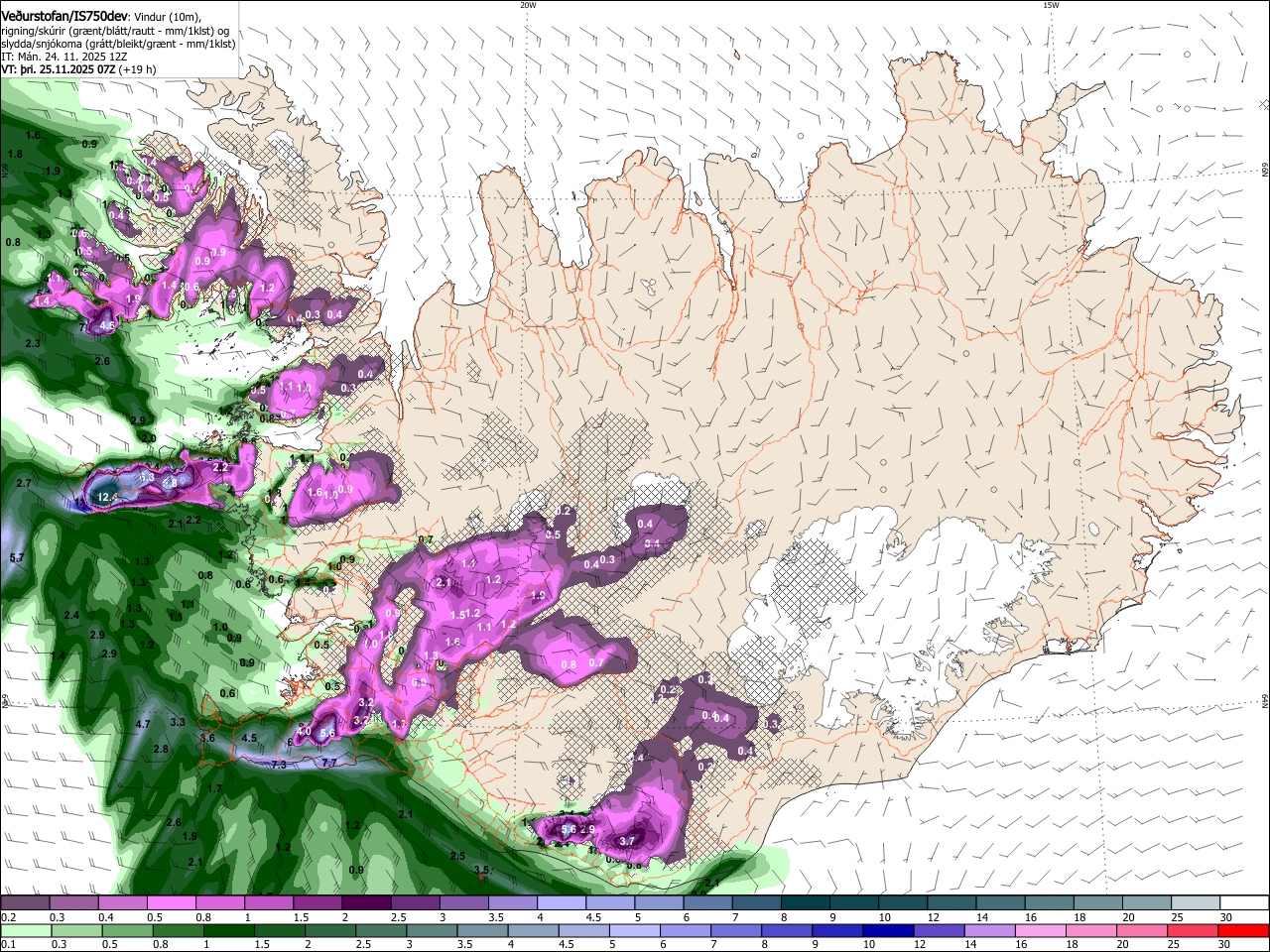Click the '(+19 h)' forecast offset text

pyautogui.click(x=136, y=69)
